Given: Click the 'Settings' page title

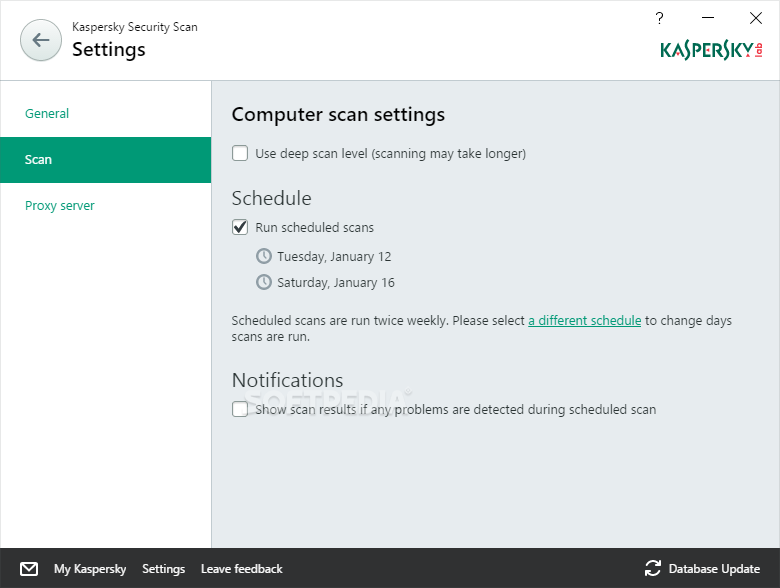Looking at the screenshot, I should point(109,49).
